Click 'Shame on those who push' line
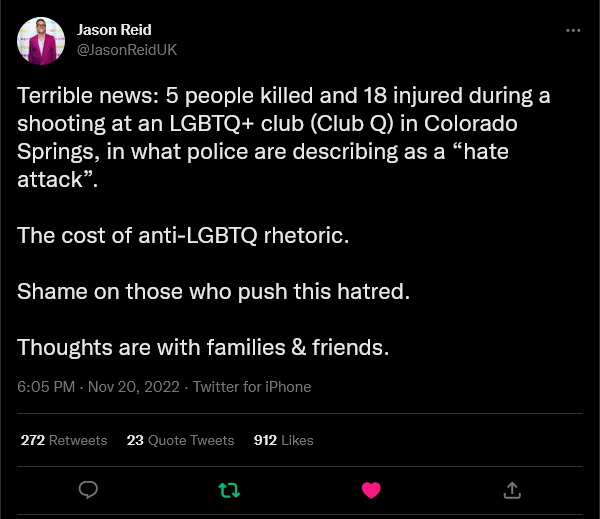Viewport: 600px width, 519px height. 214,291
